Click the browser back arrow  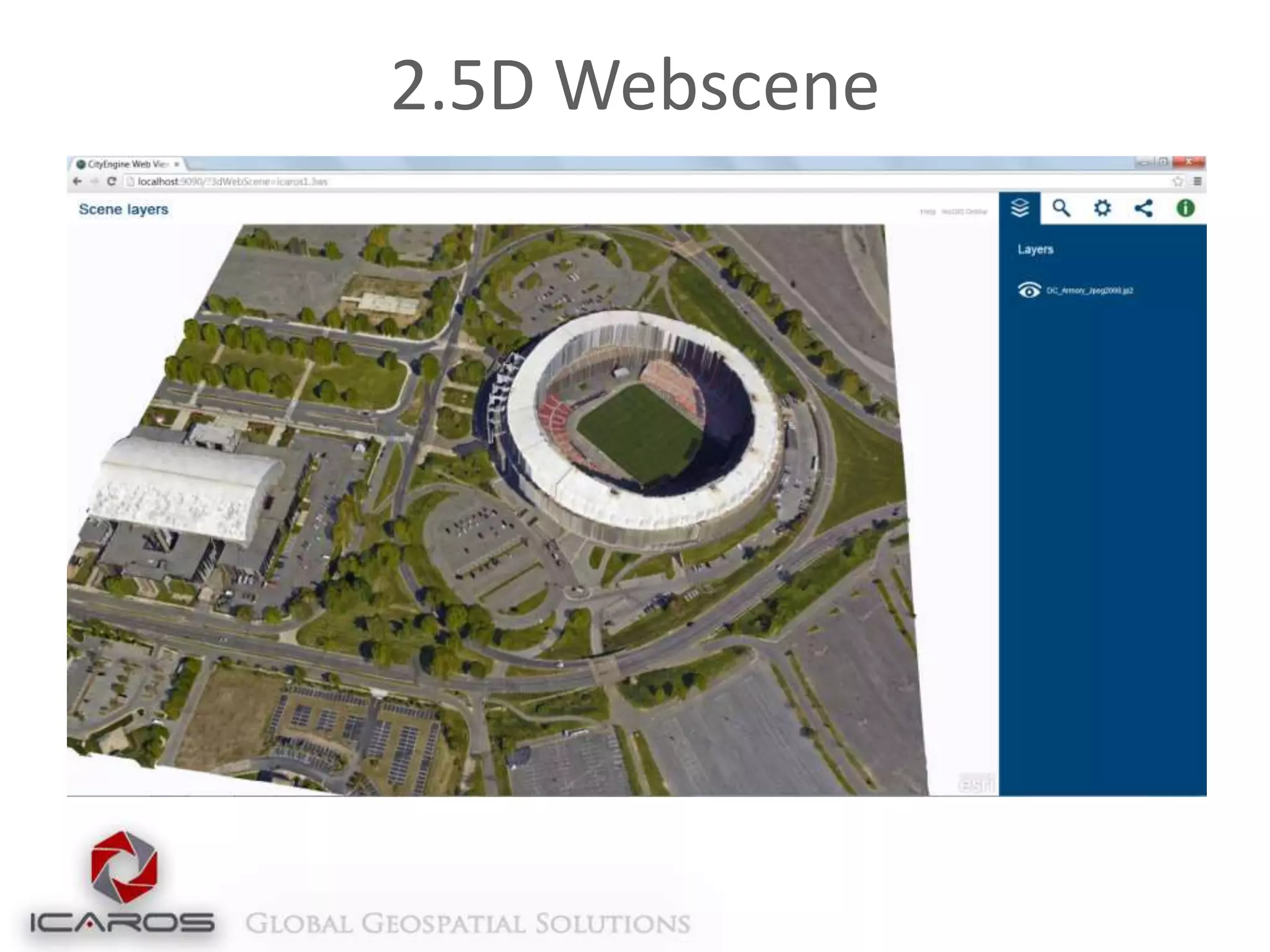[x=77, y=182]
